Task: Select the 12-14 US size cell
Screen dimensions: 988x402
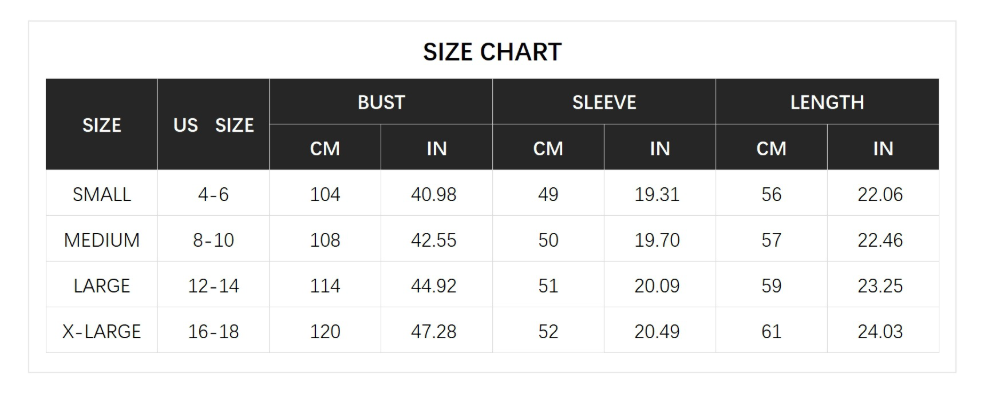Action: coord(214,286)
